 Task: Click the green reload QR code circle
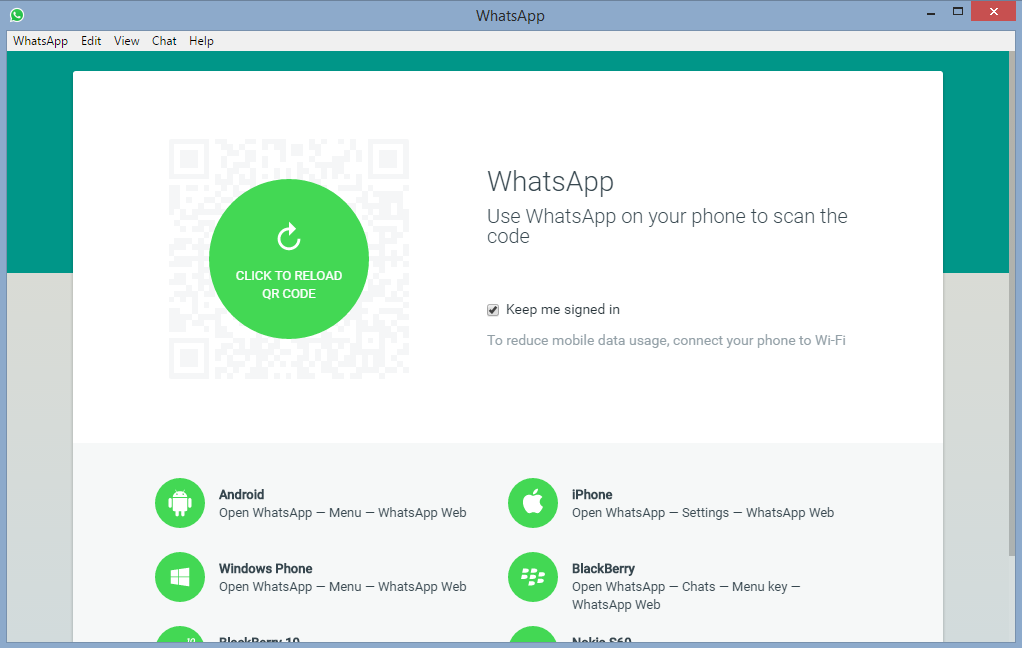click(289, 259)
